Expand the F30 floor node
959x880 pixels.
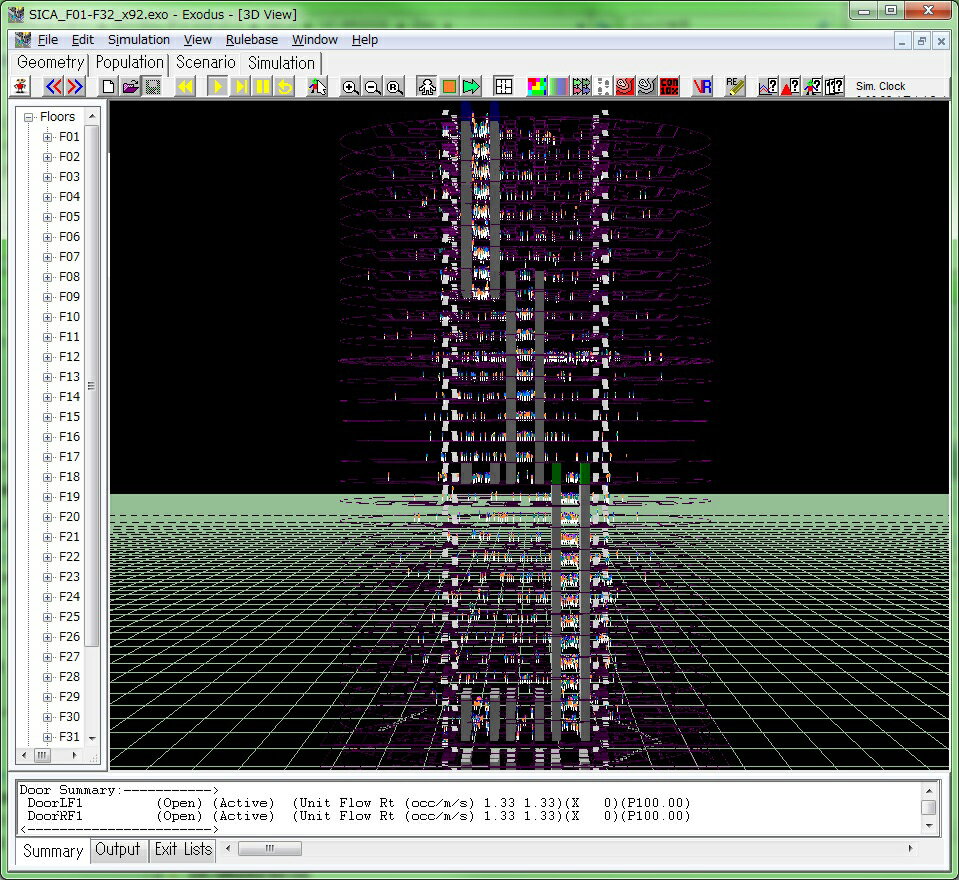[47, 717]
